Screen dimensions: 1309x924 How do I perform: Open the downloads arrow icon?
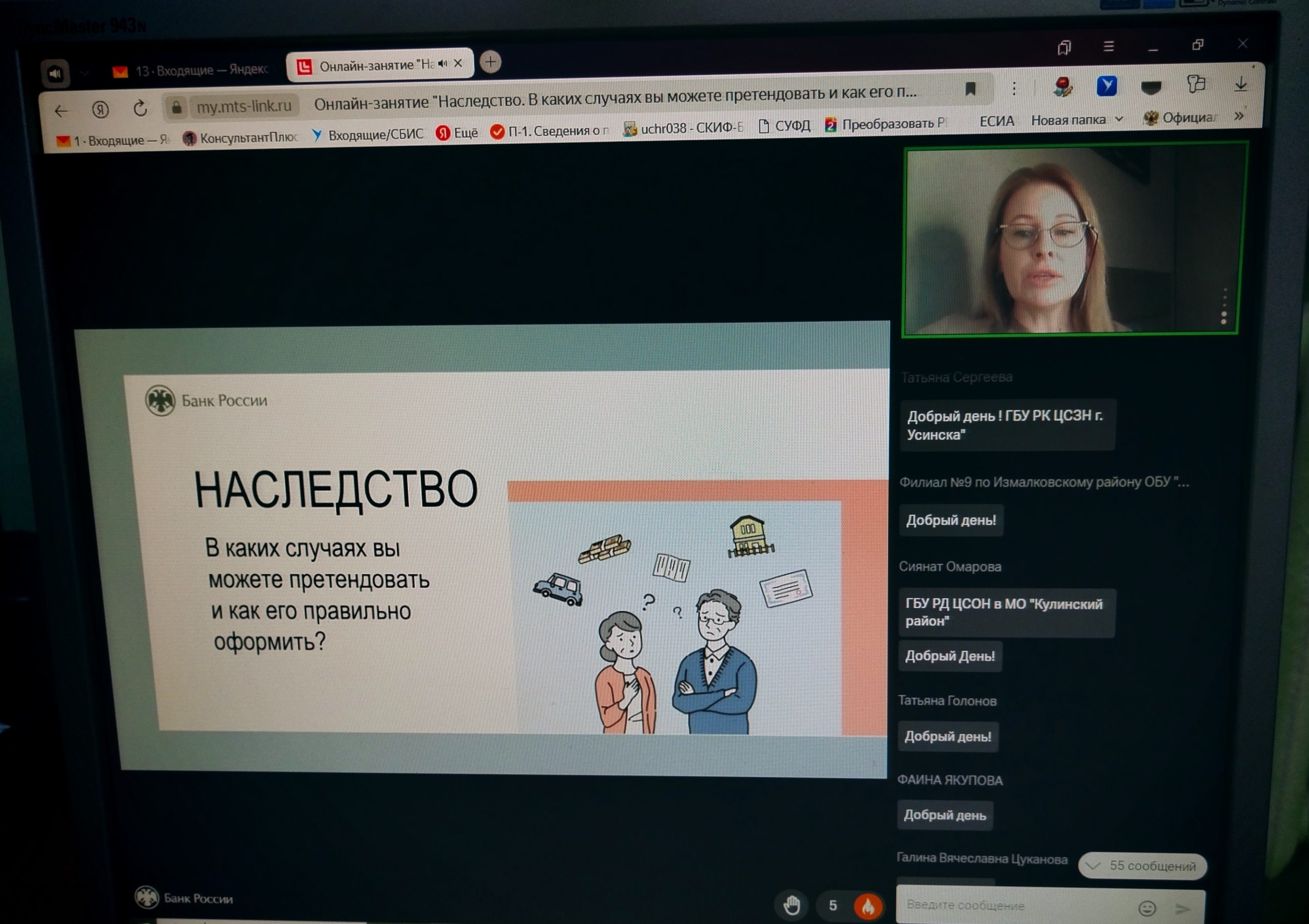(x=1240, y=84)
